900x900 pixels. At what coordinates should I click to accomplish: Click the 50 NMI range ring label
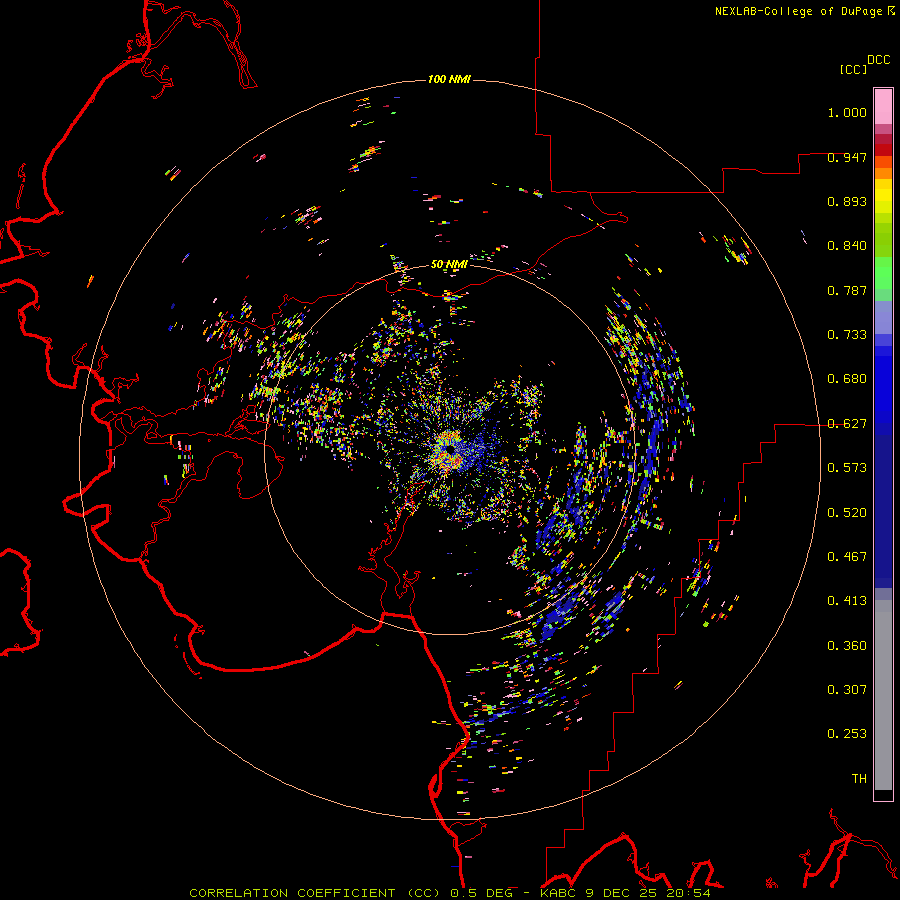(x=449, y=264)
